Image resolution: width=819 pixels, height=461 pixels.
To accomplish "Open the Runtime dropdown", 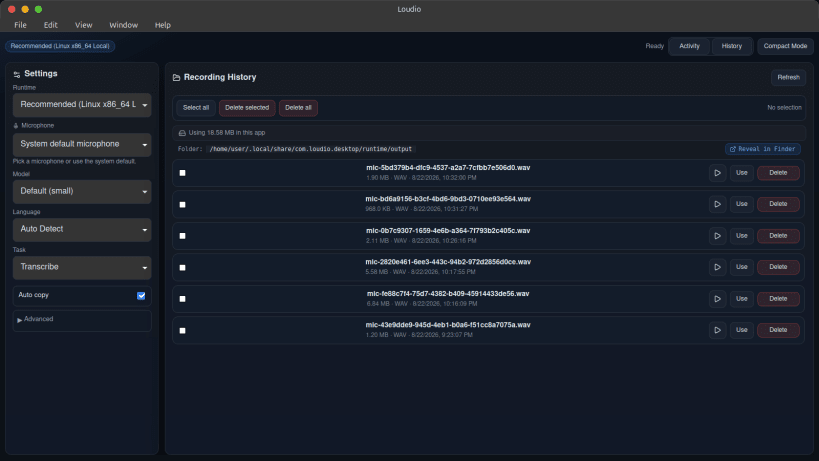I will pos(82,105).
